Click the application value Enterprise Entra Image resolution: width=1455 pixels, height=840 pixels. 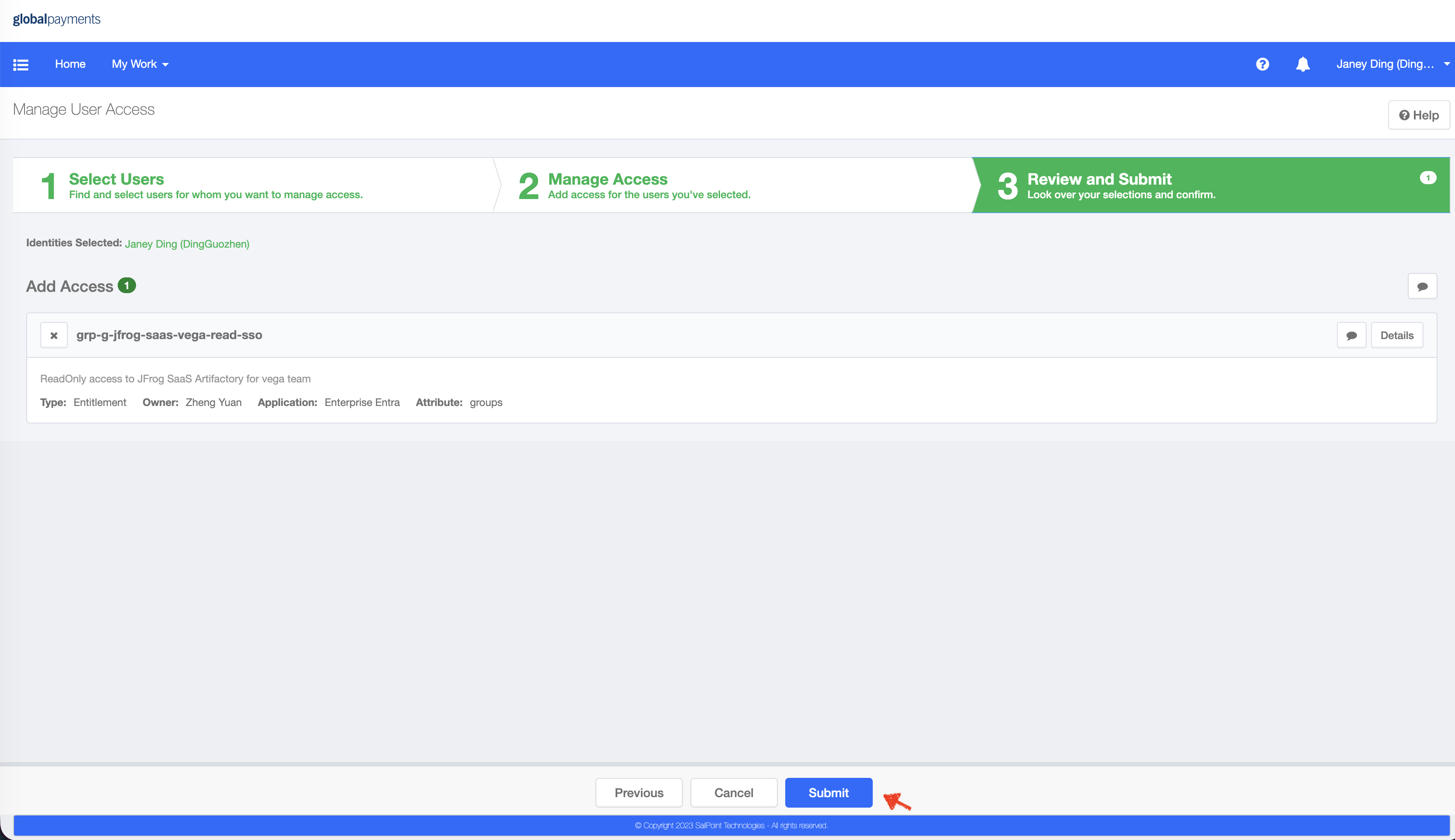coord(362,402)
